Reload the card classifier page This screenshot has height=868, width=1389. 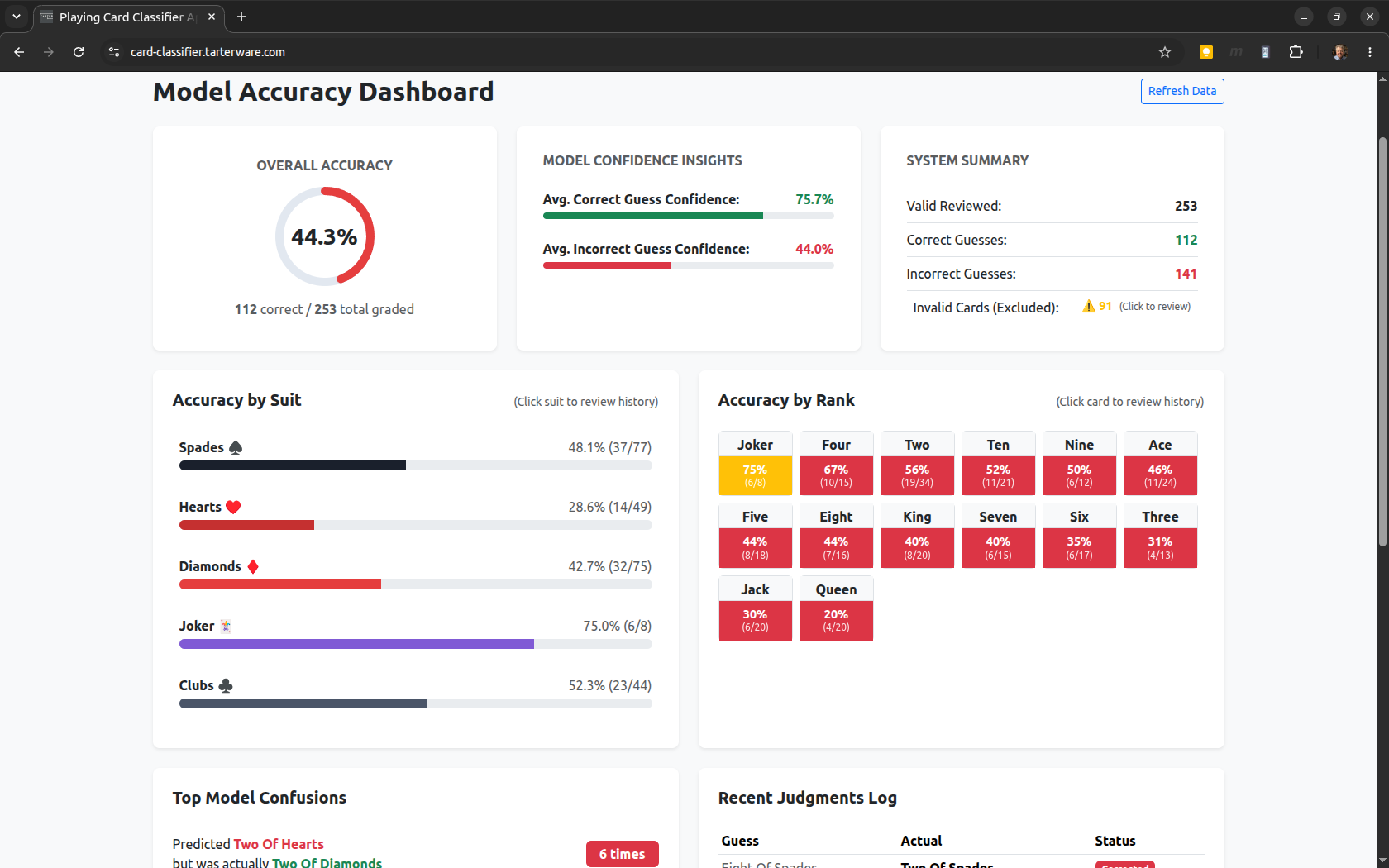(x=79, y=52)
